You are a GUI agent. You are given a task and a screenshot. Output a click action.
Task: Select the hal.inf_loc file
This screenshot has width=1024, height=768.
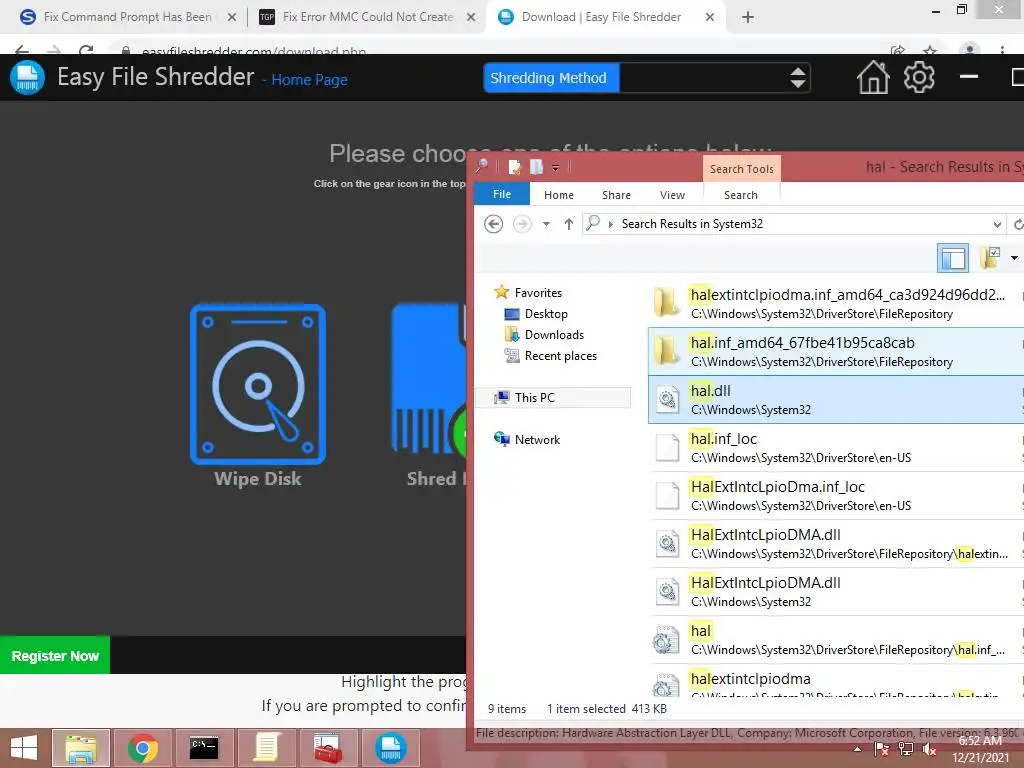click(835, 447)
